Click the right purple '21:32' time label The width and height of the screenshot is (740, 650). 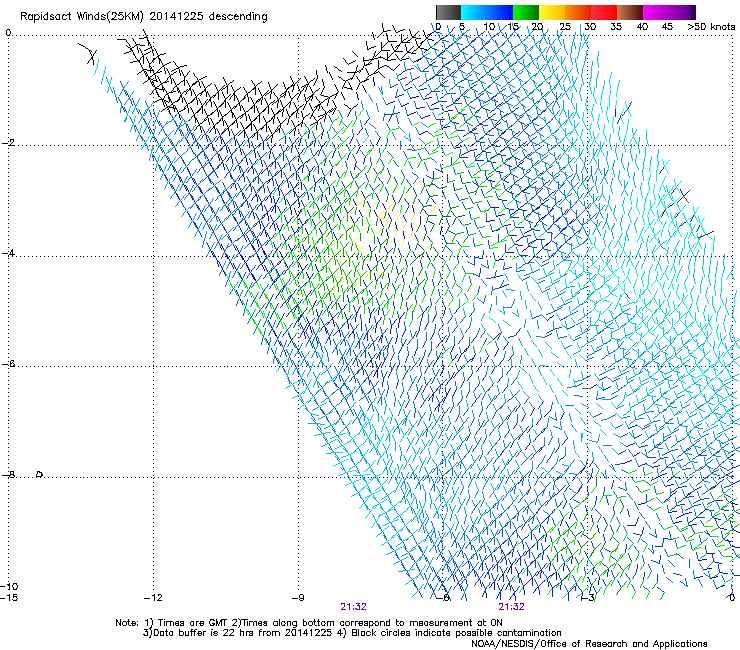coord(512,607)
